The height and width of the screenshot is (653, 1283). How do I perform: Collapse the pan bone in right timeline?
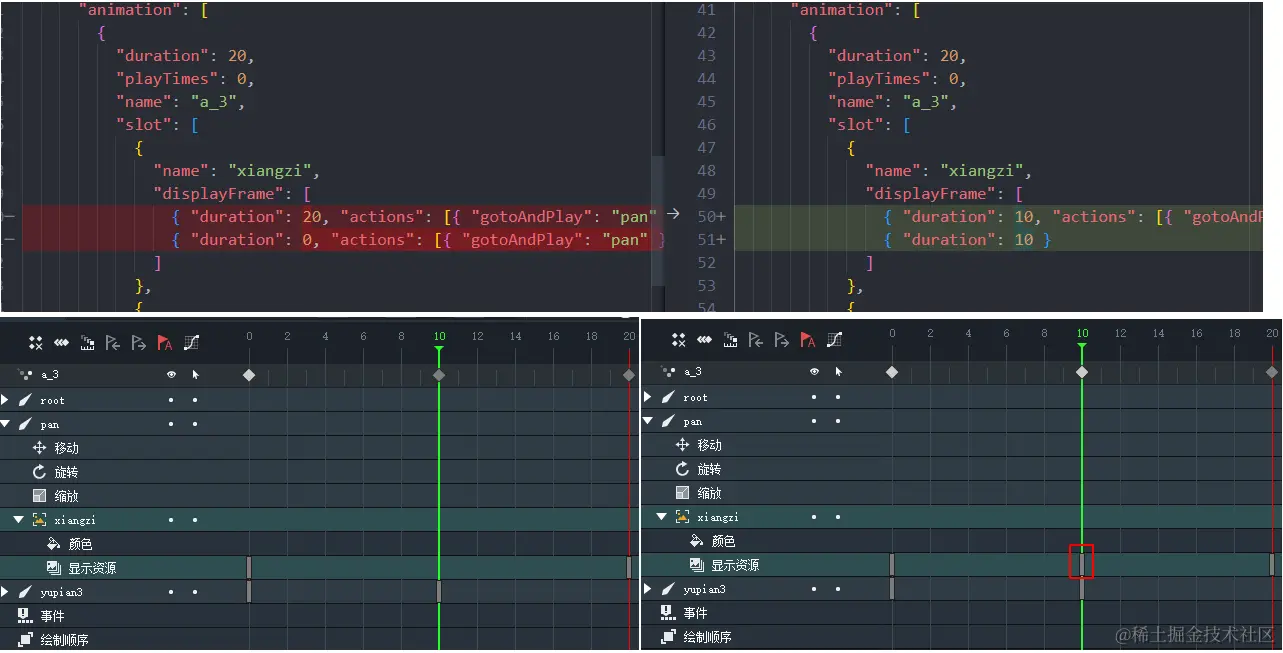tap(648, 421)
